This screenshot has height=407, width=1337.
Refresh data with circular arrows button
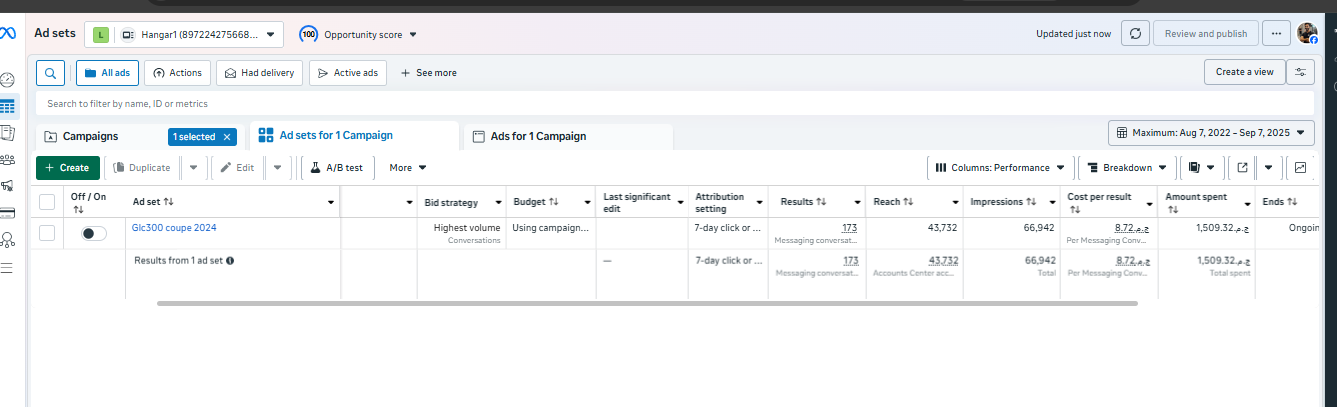1135,33
